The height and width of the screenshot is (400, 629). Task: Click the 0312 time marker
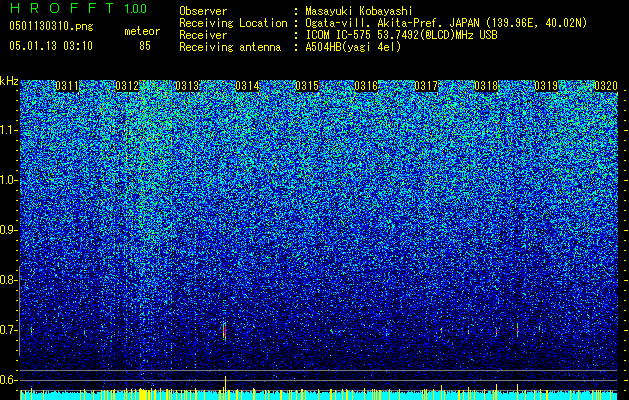[x=127, y=86]
